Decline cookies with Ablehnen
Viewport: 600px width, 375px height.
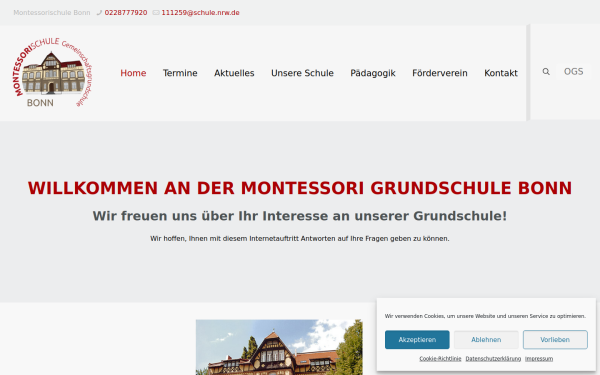coord(486,340)
